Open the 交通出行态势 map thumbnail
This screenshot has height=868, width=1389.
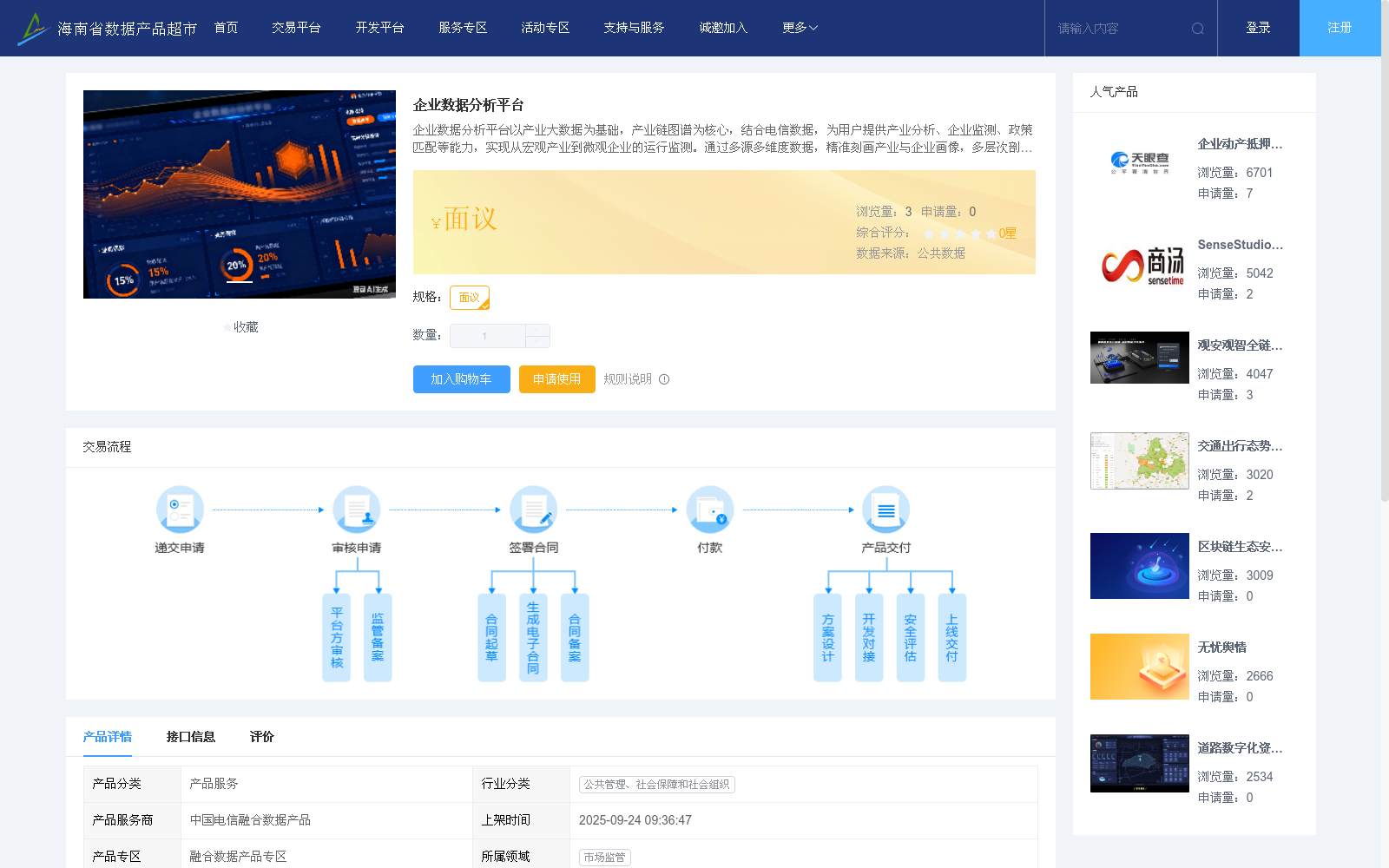click(1140, 461)
